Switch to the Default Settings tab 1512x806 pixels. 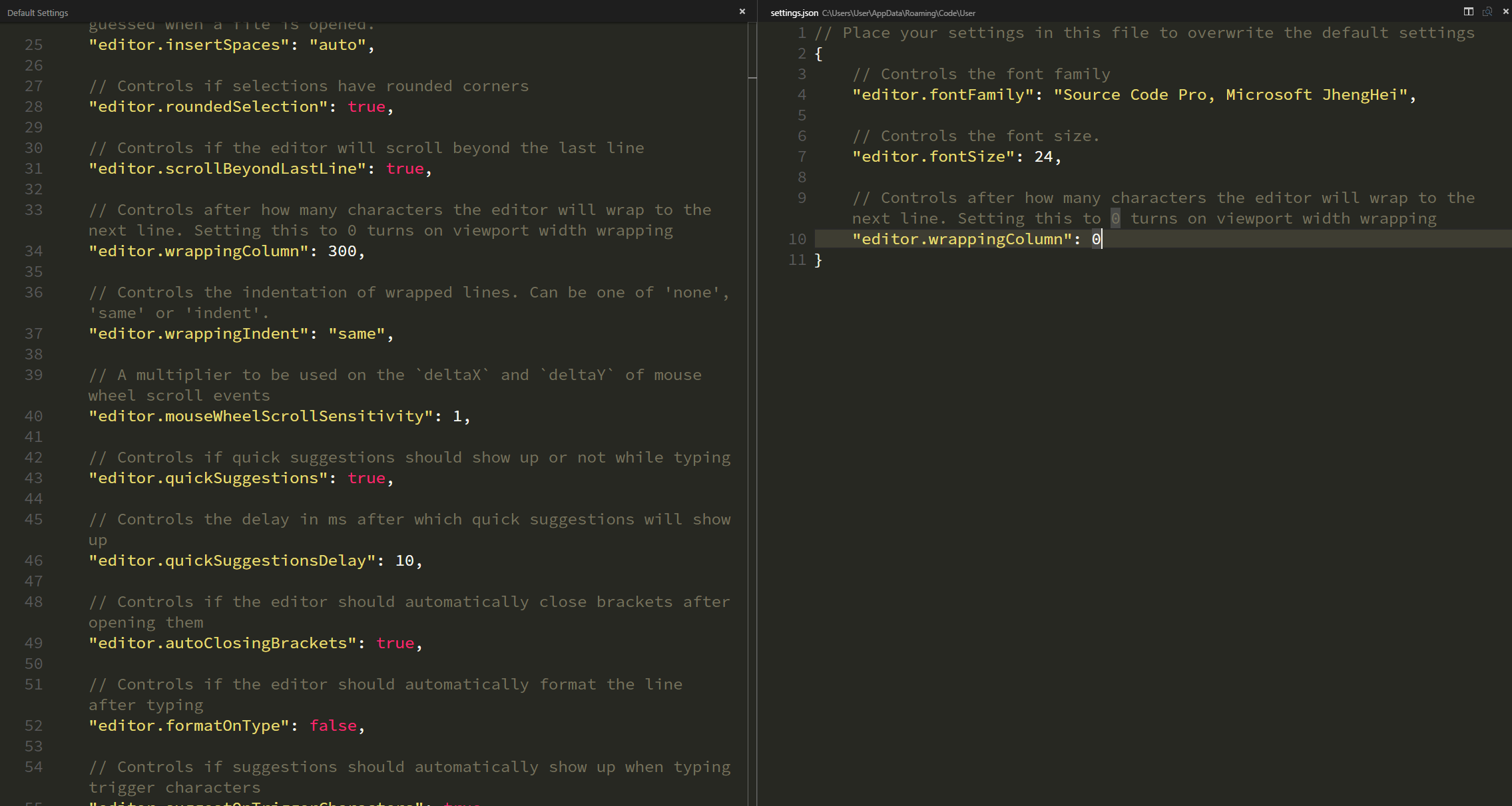(37, 12)
